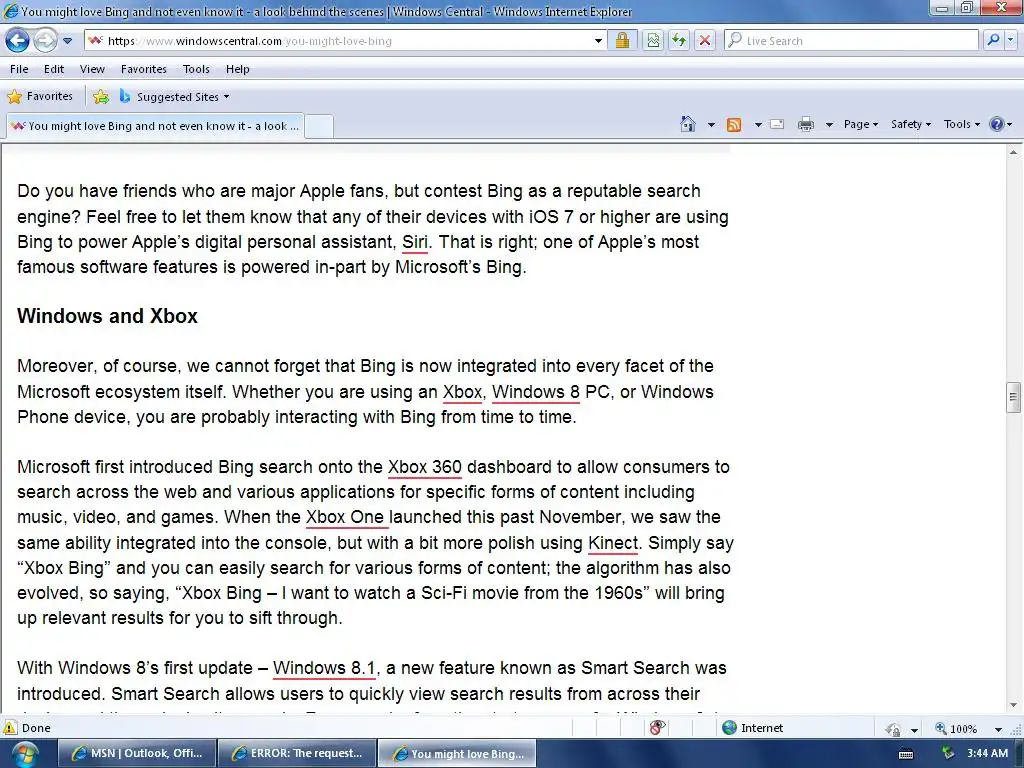Open the File menu
Image resolution: width=1024 pixels, height=768 pixels.
click(x=19, y=69)
